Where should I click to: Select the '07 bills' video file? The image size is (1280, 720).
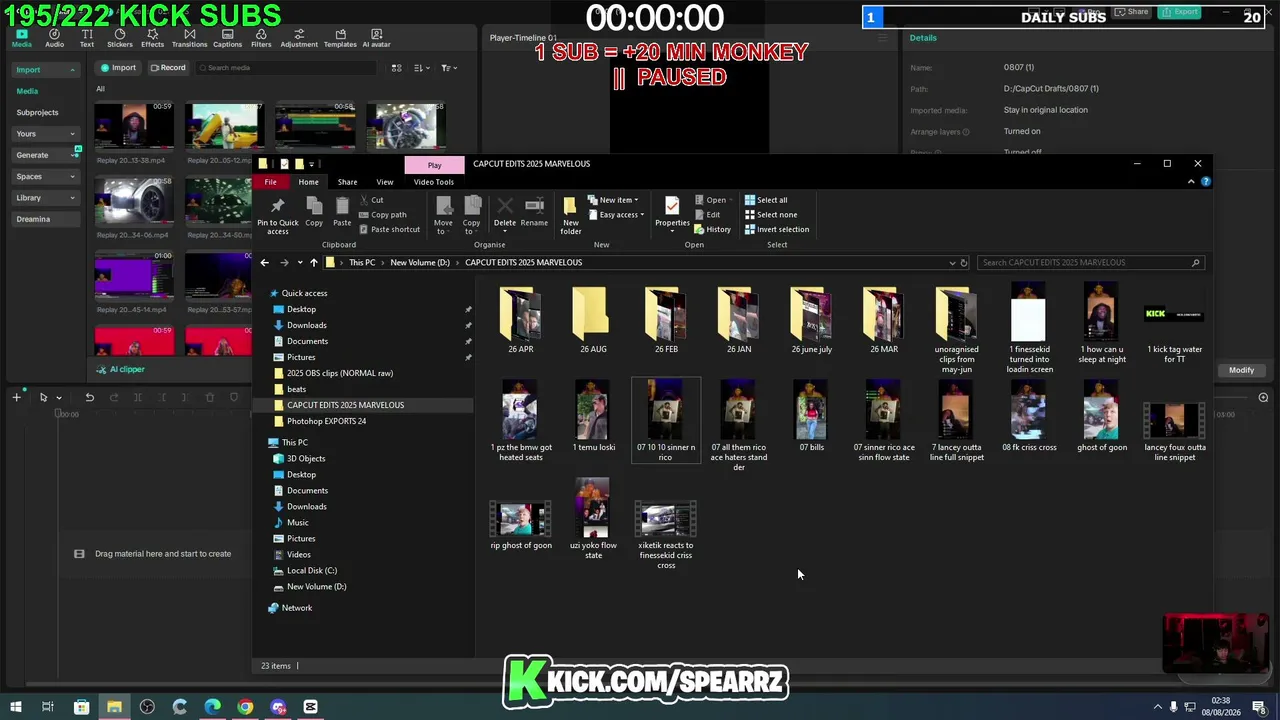click(x=812, y=416)
